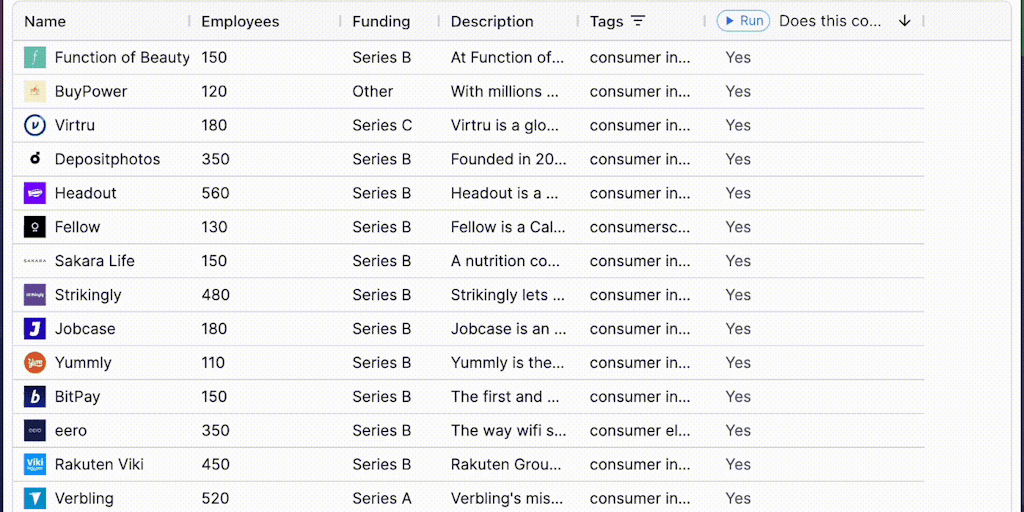
Task: Toggle sort arrow on last column
Action: 904,21
